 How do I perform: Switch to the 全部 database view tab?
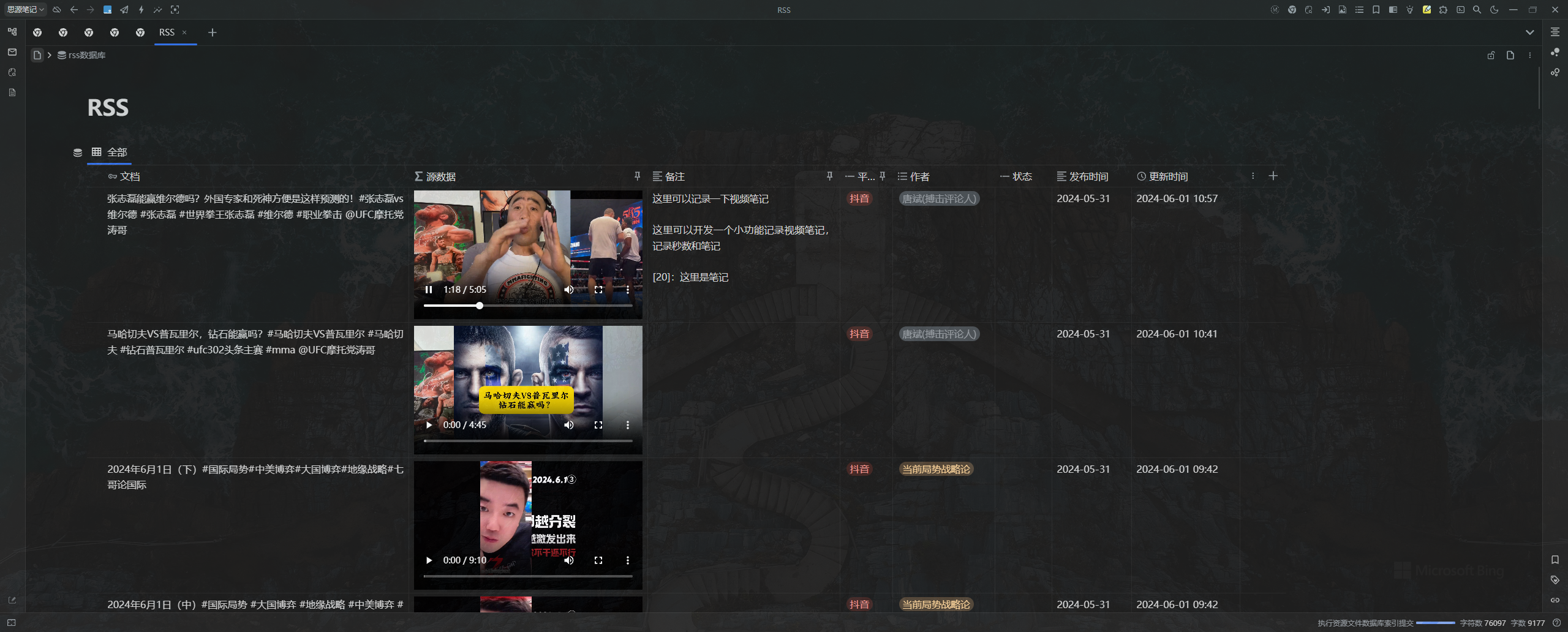coord(110,152)
